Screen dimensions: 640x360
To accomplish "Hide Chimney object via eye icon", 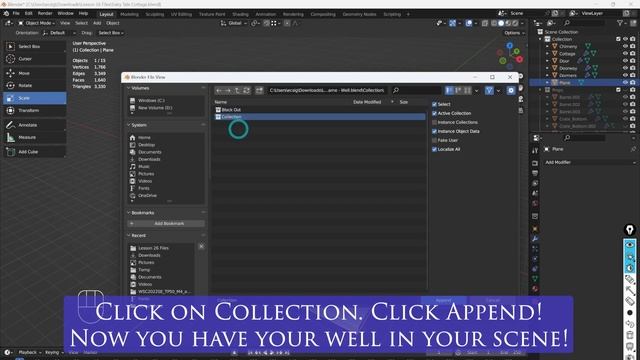I will point(625,47).
